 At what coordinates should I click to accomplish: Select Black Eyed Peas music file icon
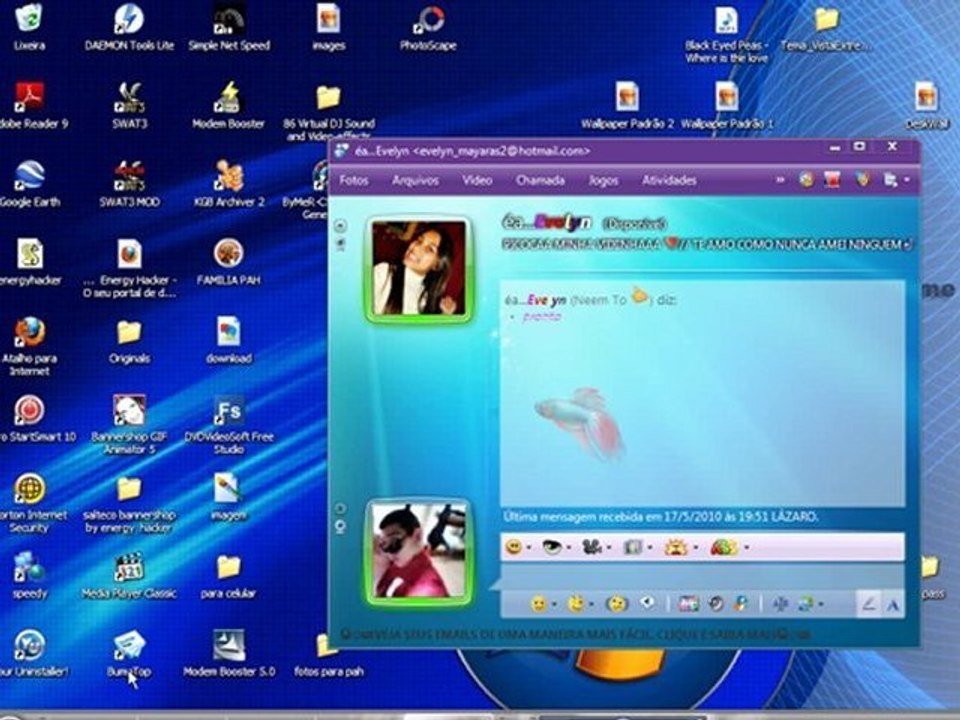coord(727,34)
